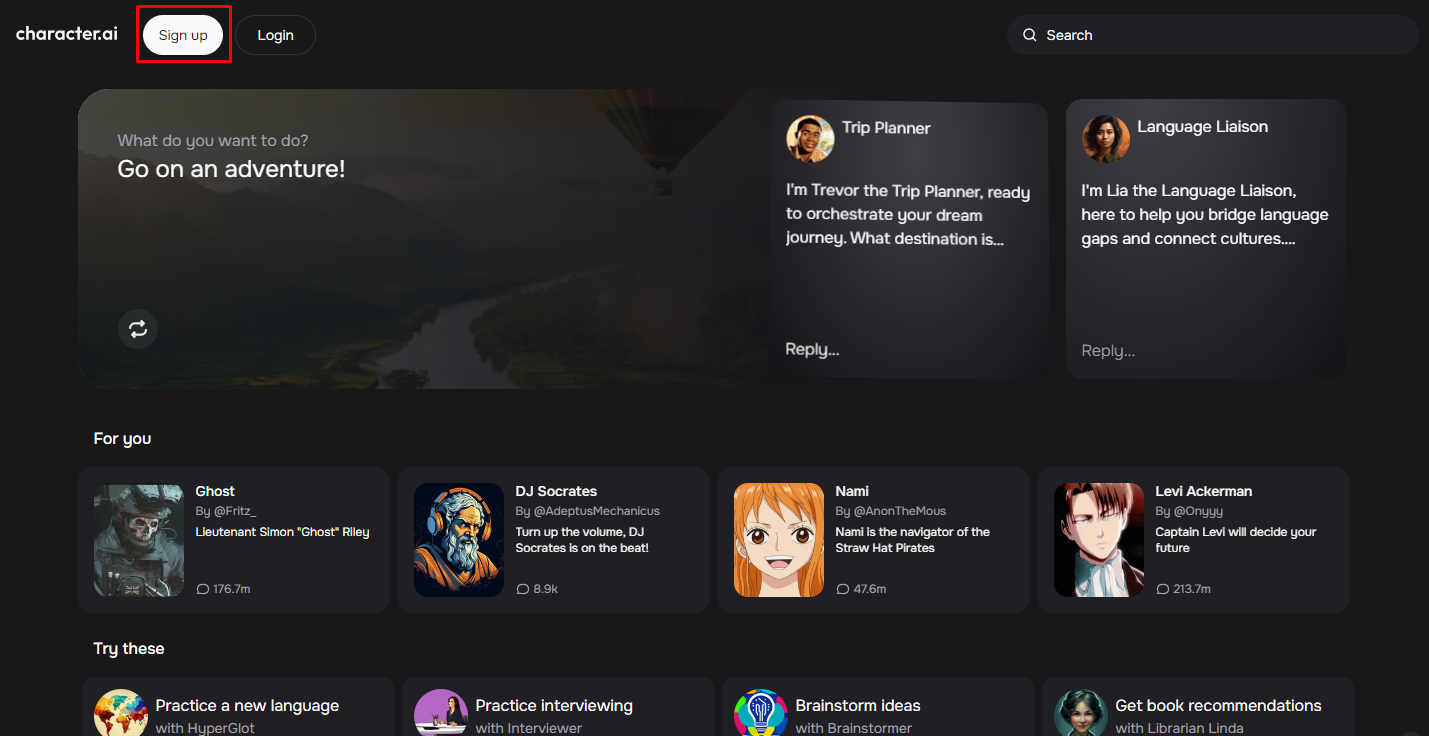1429x736 pixels.
Task: Select Brainstorm ideas
Action: [858, 706]
